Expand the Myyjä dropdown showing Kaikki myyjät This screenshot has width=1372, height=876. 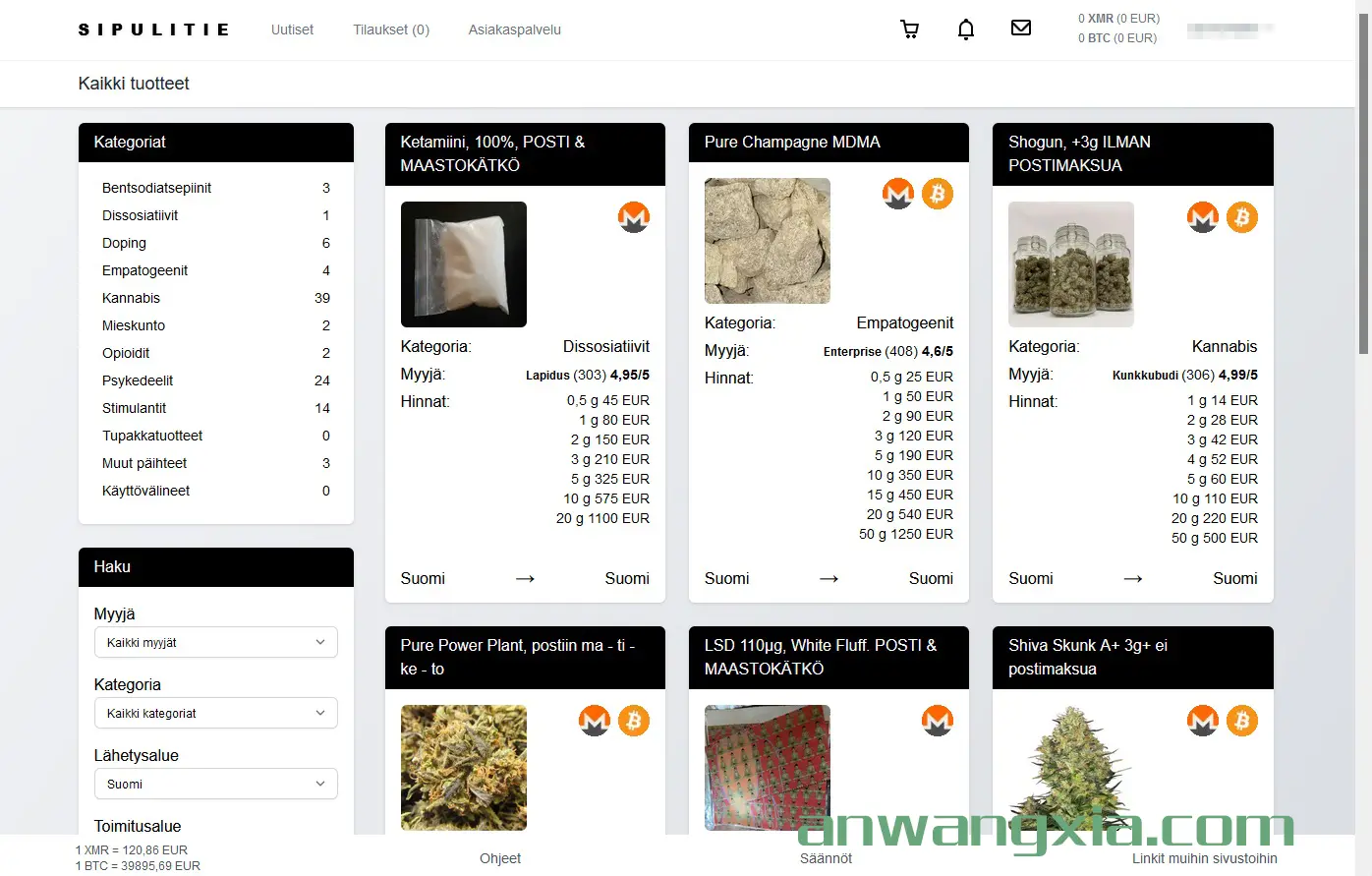(x=215, y=642)
